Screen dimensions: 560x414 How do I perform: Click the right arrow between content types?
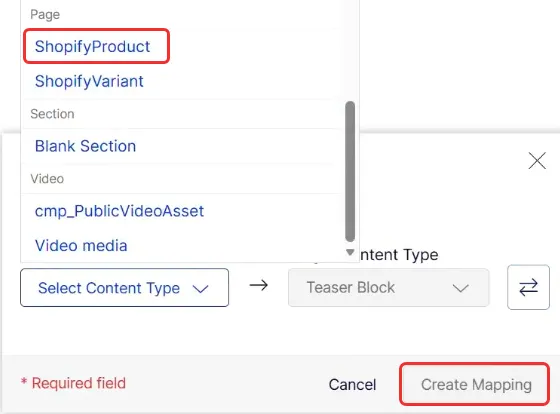pos(259,285)
